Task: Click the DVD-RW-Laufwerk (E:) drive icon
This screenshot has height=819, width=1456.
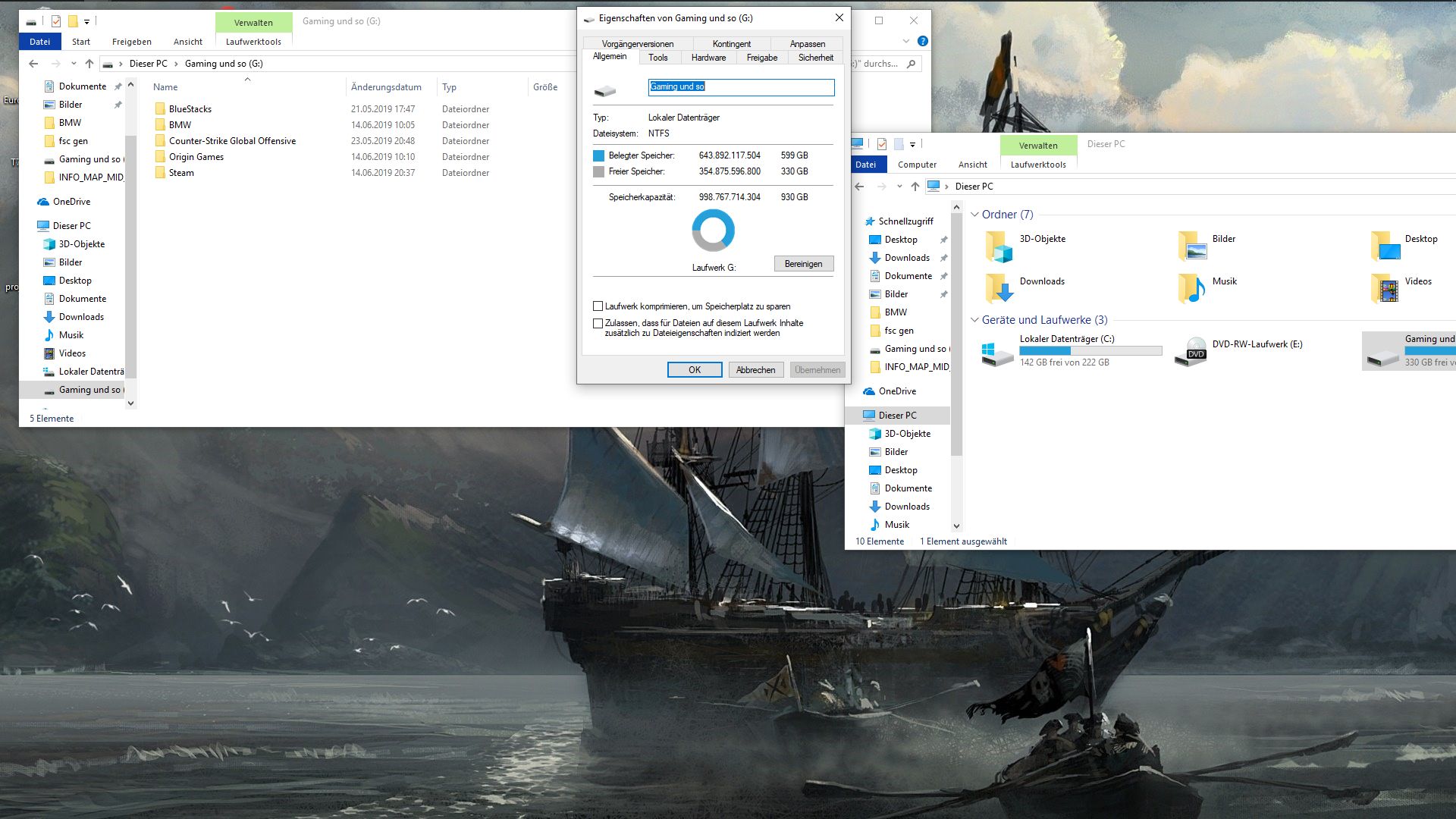Action: 1190,351
